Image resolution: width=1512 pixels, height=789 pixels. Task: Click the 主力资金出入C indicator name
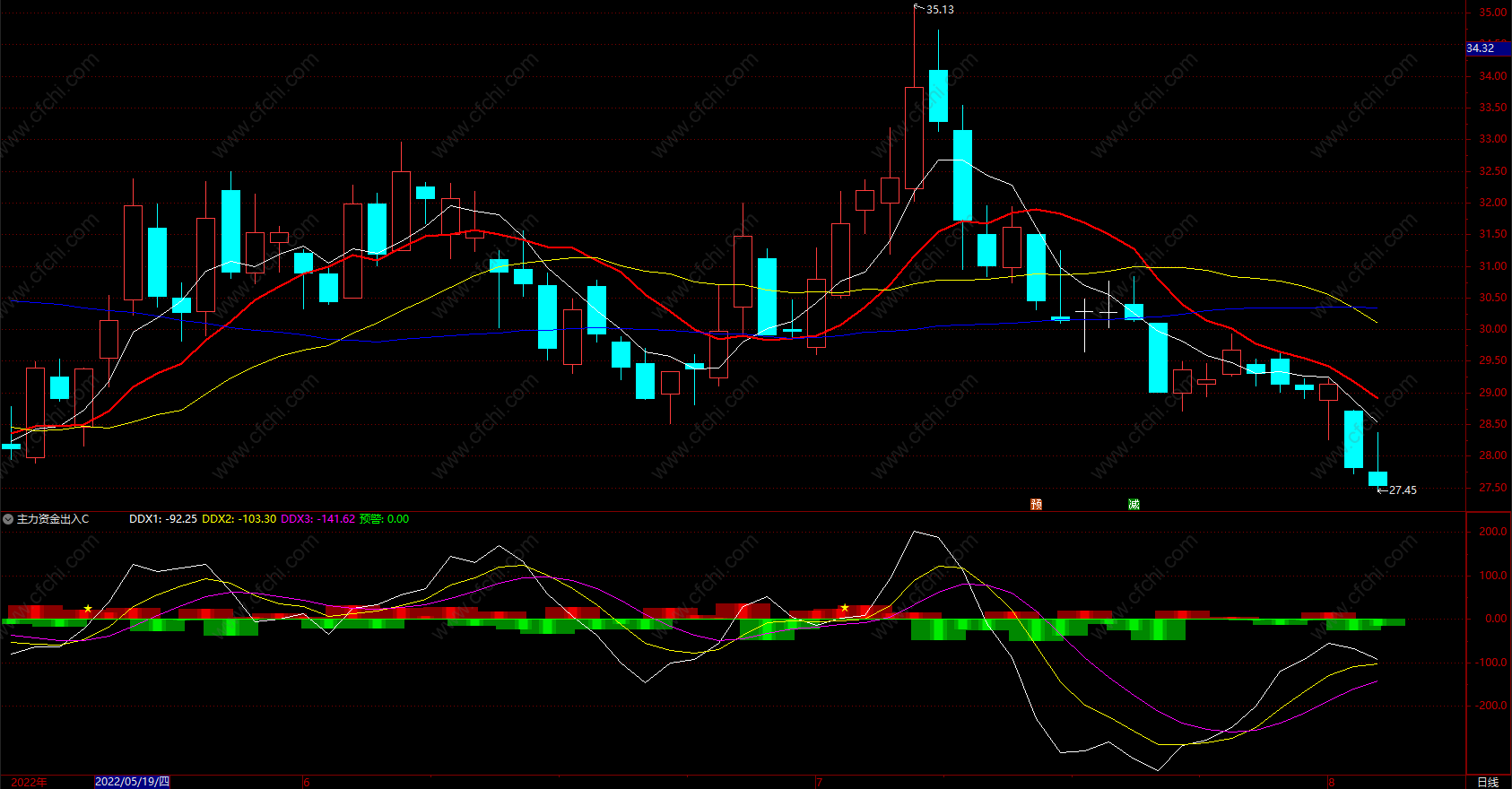pos(53,519)
